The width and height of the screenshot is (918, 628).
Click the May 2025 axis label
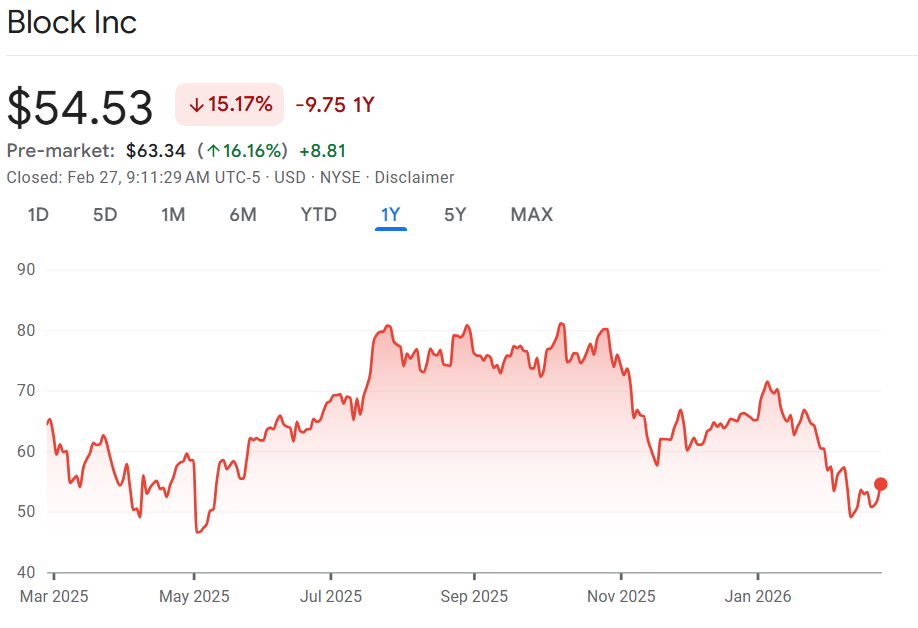195,597
